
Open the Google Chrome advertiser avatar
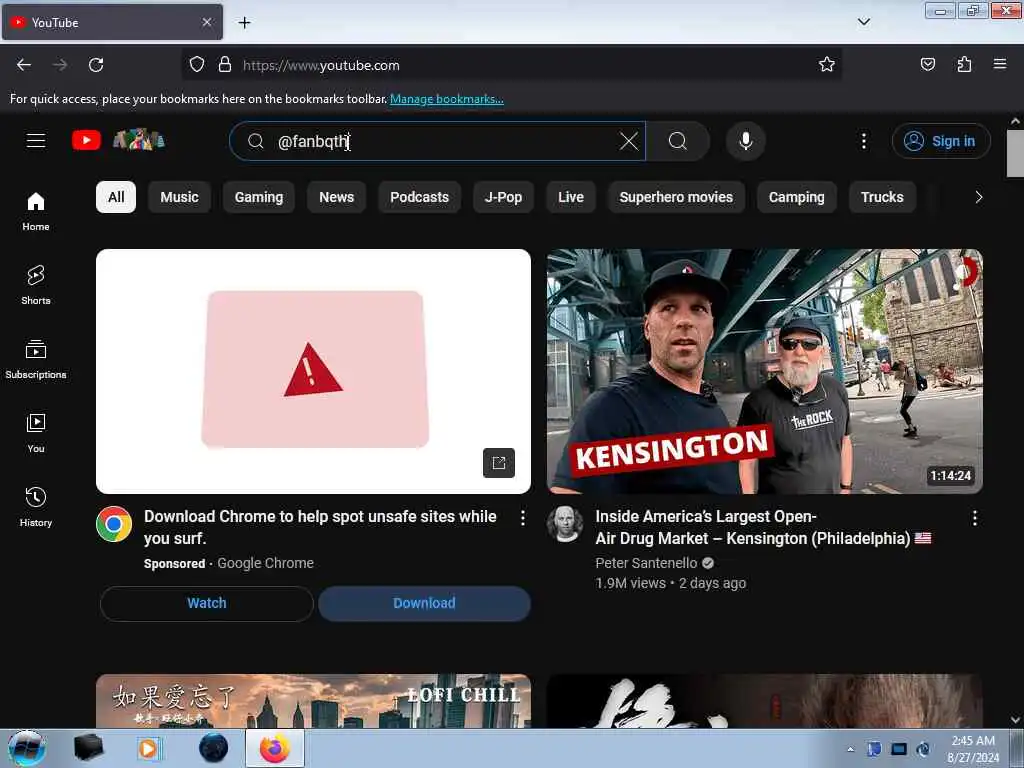114,524
